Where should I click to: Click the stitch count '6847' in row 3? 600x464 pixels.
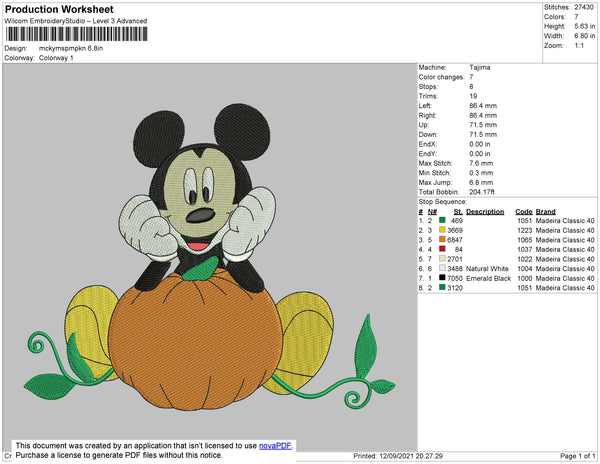455,240
